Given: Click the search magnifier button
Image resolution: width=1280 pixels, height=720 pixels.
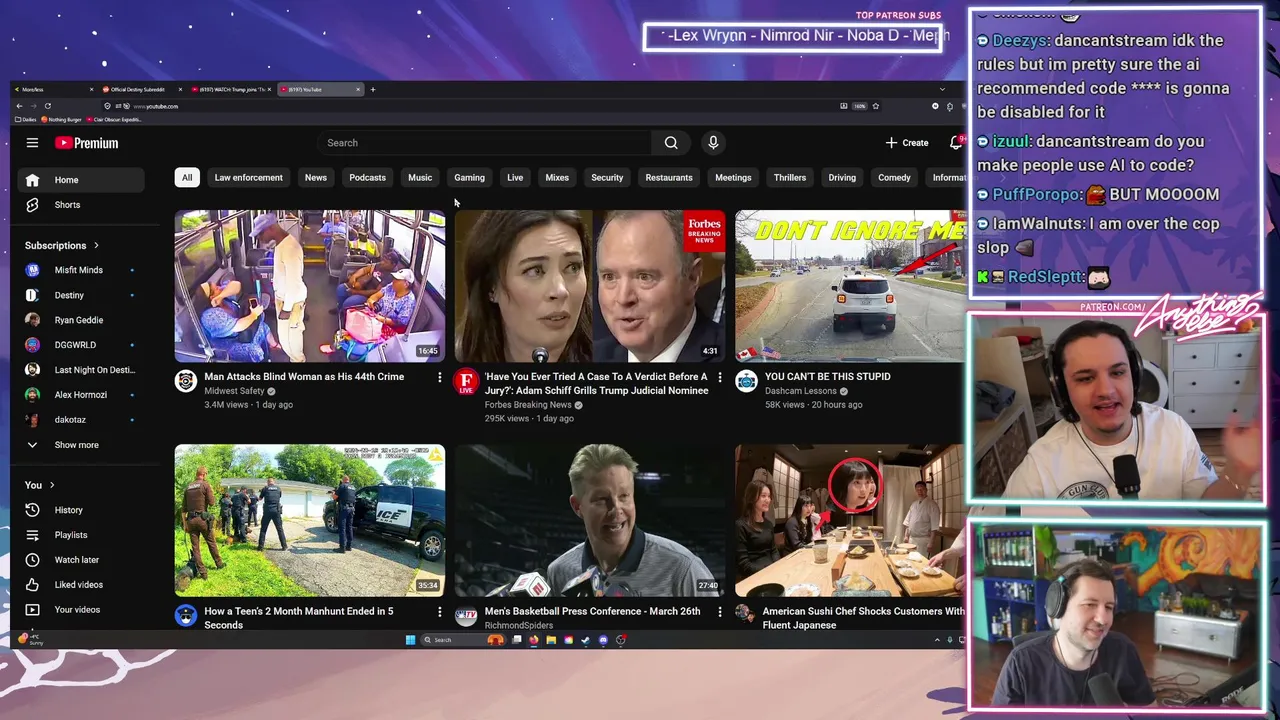Looking at the screenshot, I should [671, 143].
